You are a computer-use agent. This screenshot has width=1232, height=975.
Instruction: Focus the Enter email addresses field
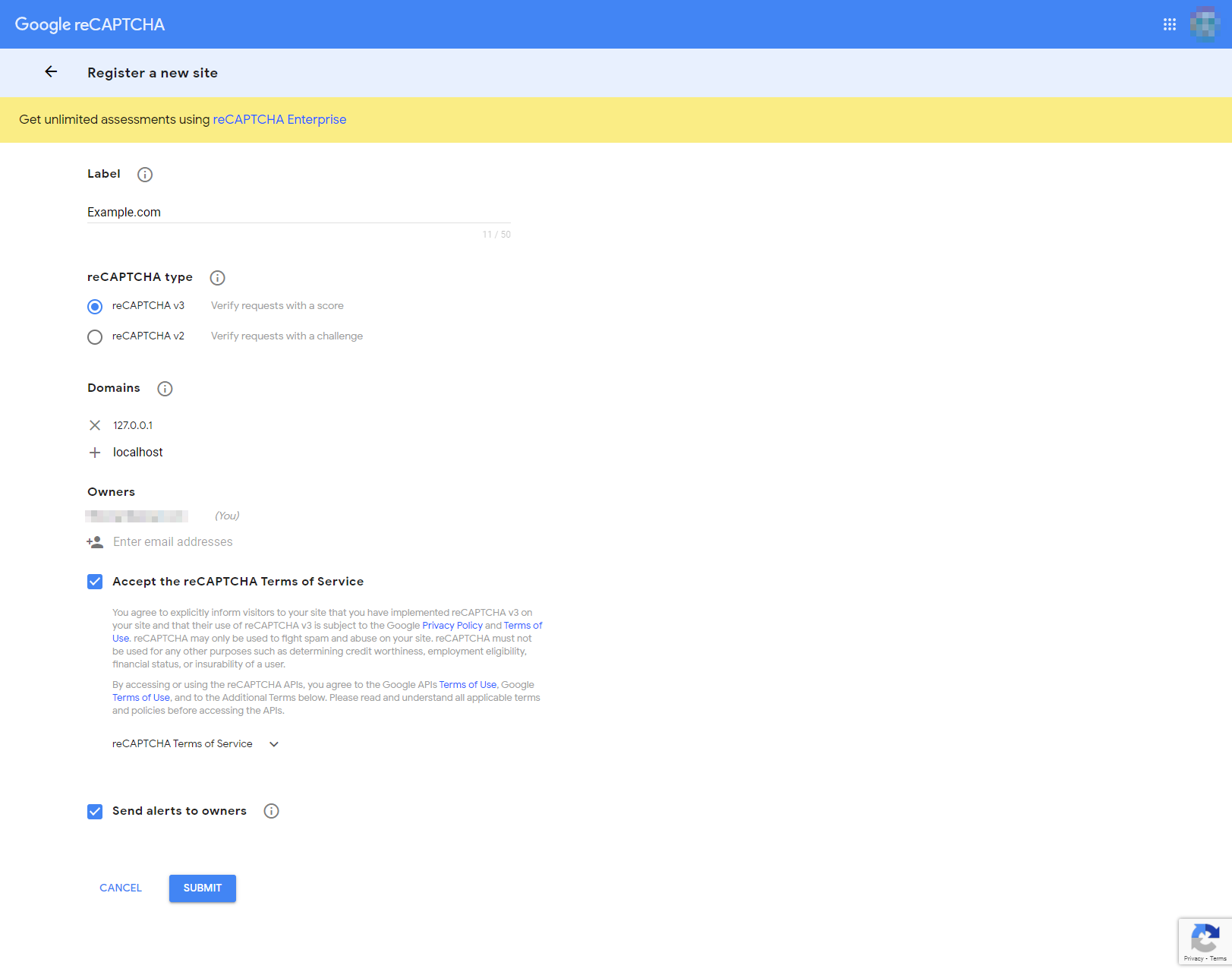coord(173,542)
